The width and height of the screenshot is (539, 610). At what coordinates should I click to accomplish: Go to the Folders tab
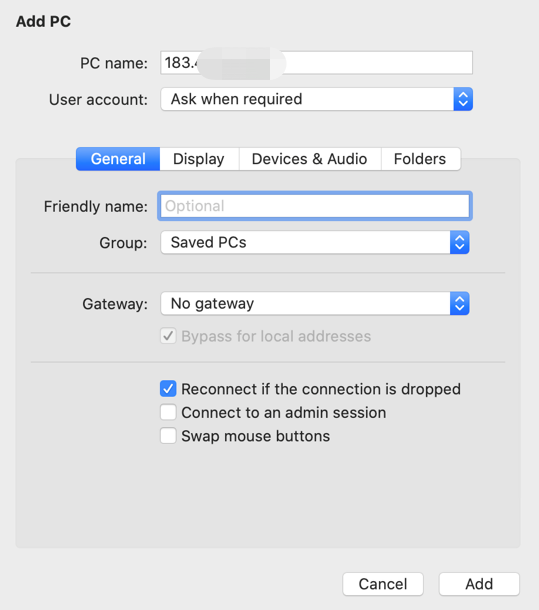click(420, 159)
